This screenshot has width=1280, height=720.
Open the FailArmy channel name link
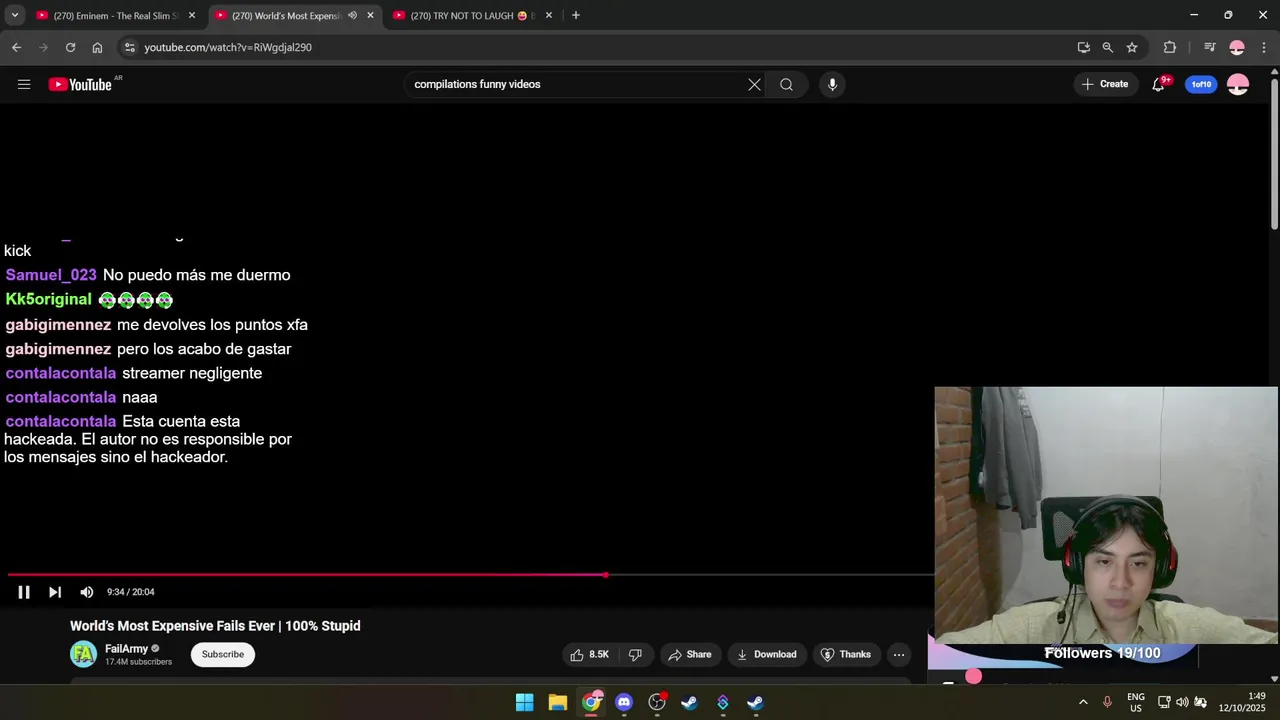pyautogui.click(x=126, y=649)
